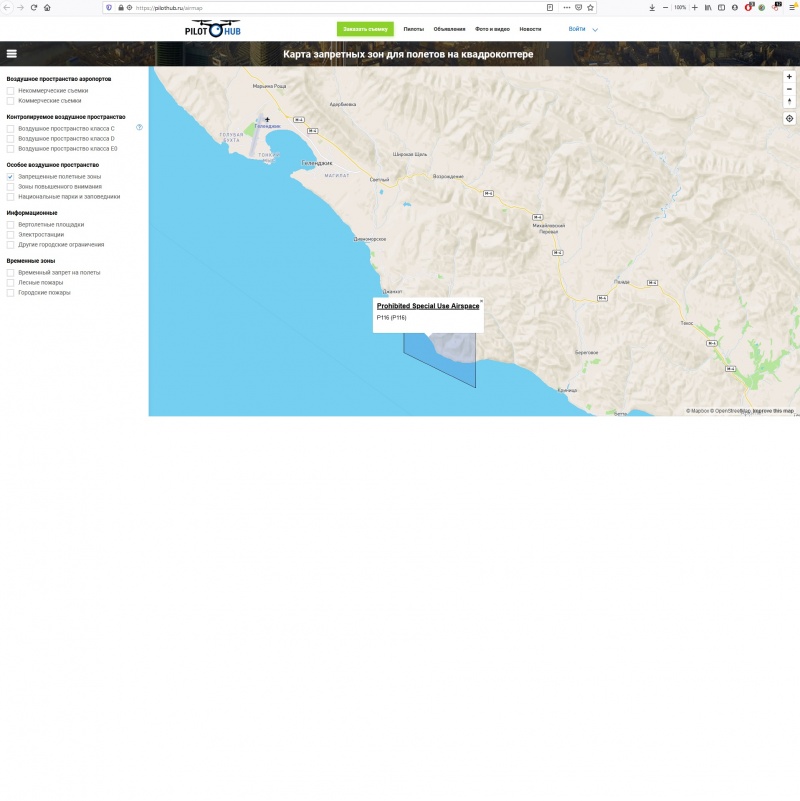800x801 pixels.
Task: Click Войти login link
Action: click(x=577, y=29)
